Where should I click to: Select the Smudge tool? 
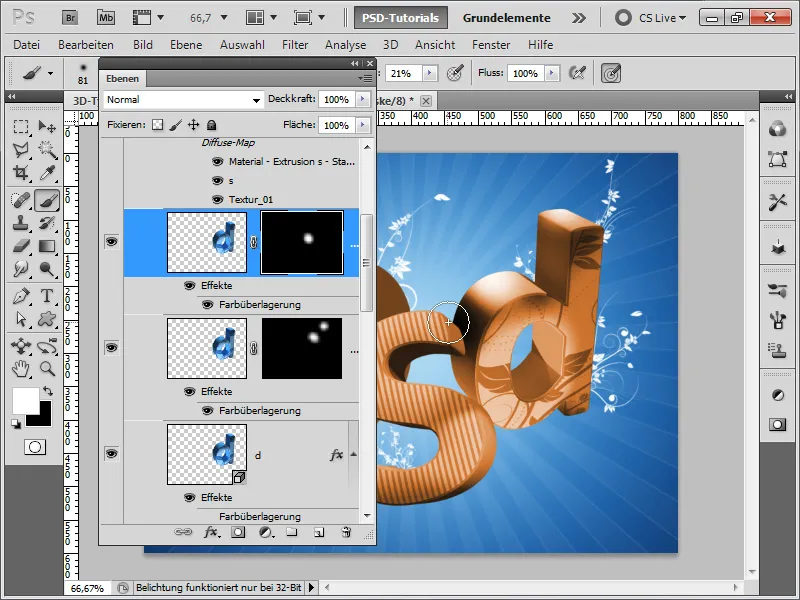20,269
